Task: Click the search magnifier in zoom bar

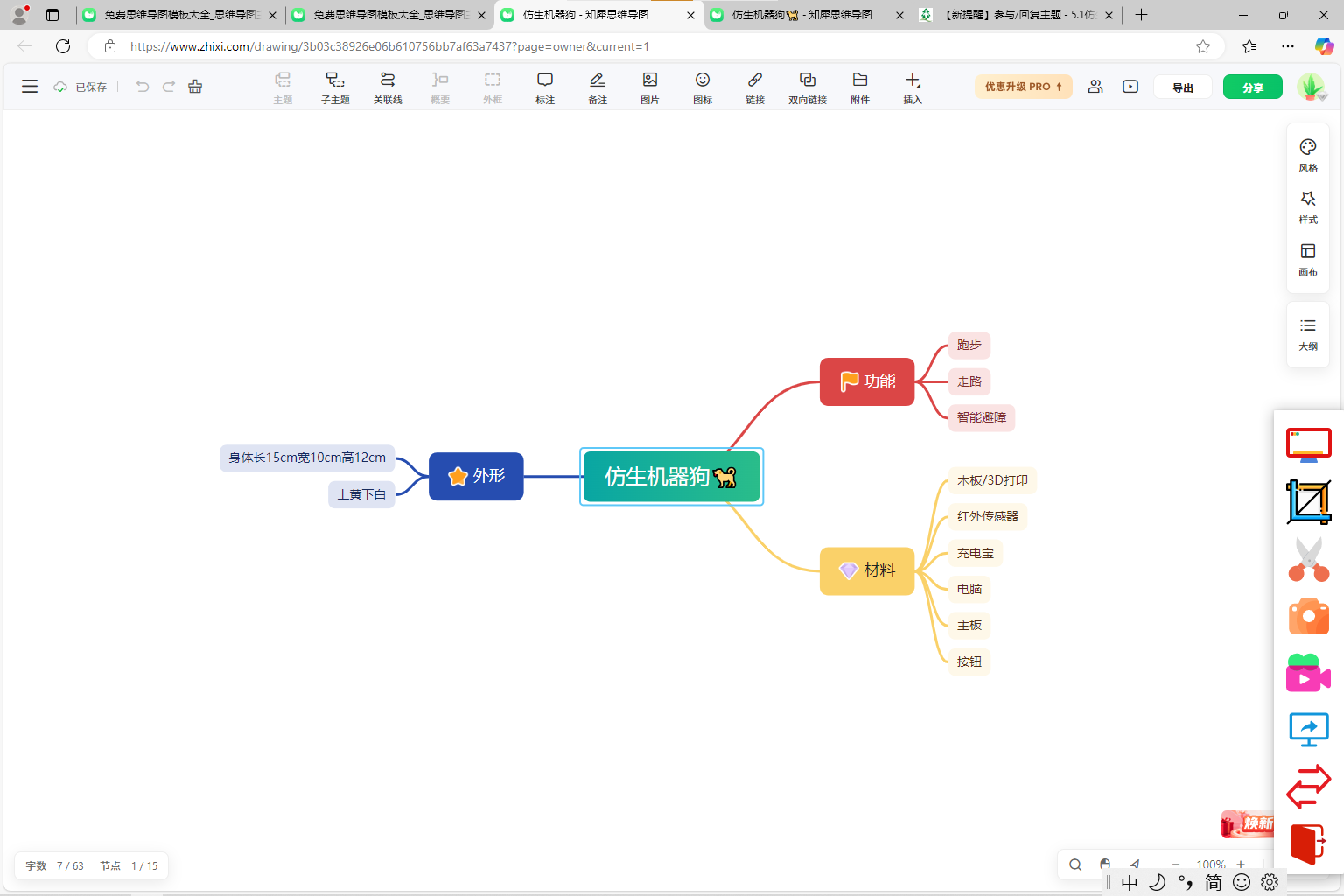Action: tap(1075, 864)
